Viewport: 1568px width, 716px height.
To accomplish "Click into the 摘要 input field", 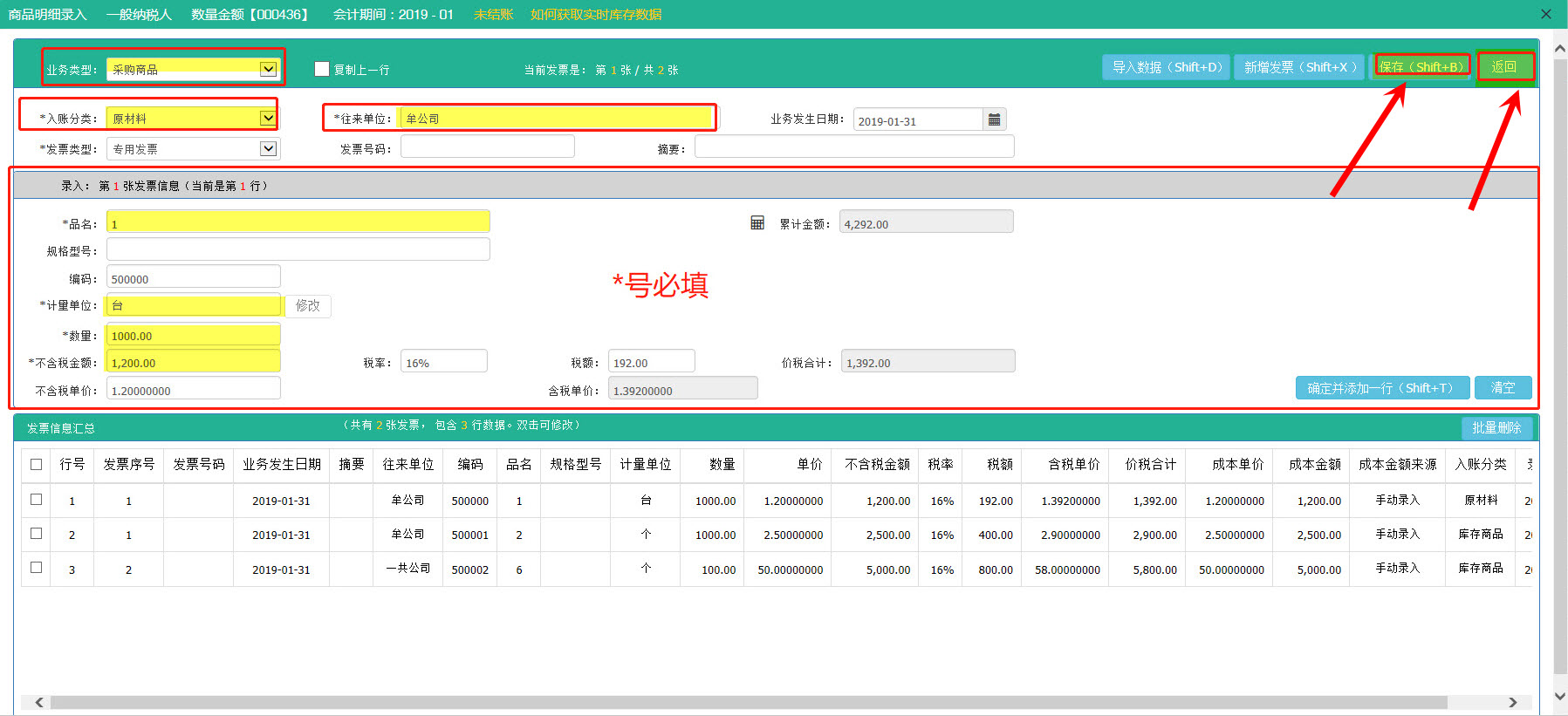I will [854, 147].
